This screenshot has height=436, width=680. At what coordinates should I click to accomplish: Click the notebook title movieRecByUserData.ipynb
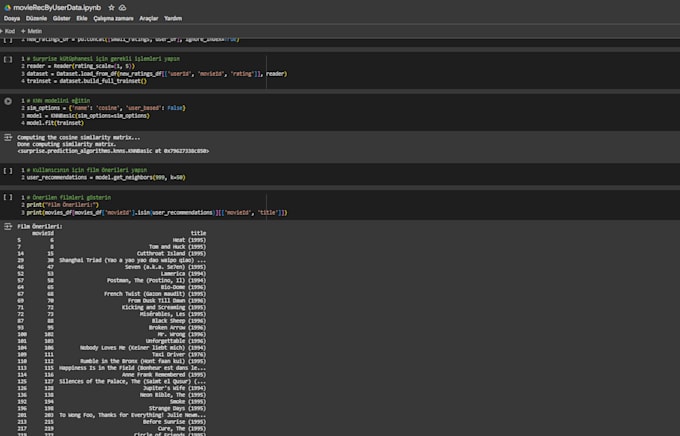[57, 7]
